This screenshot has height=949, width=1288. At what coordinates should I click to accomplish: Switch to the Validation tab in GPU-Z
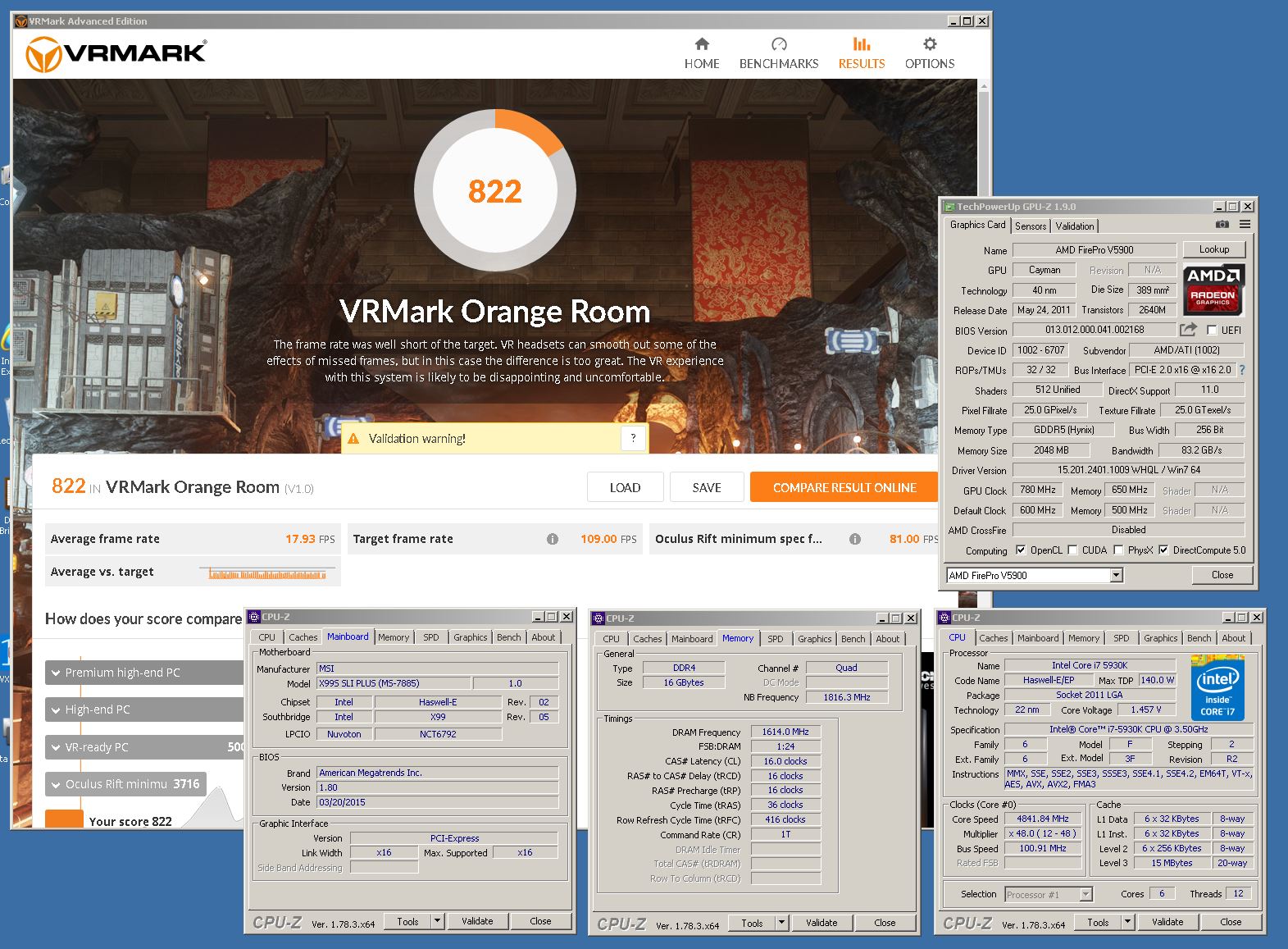point(1075,226)
